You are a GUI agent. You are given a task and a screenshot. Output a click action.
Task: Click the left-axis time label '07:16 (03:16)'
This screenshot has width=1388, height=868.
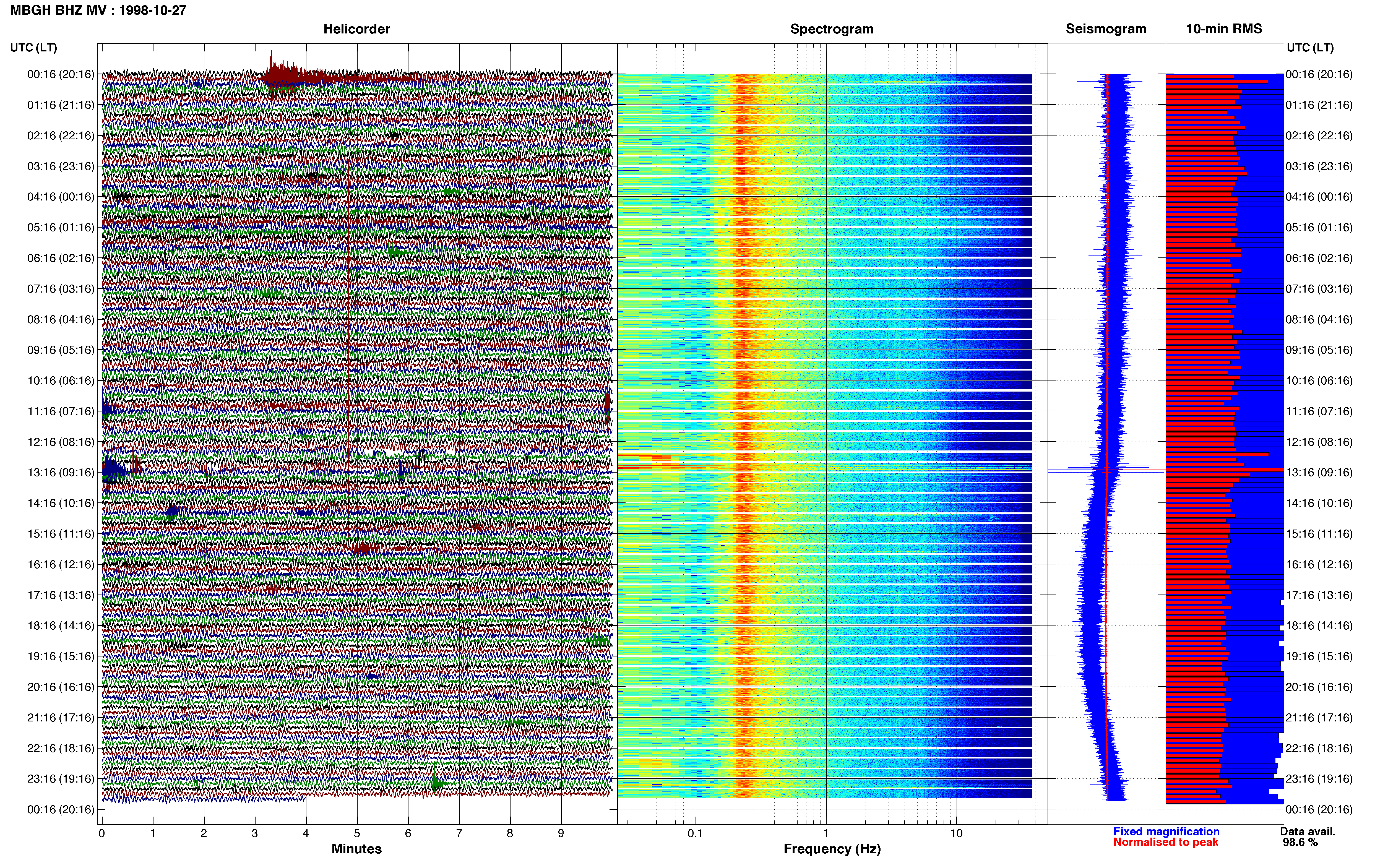[x=61, y=289]
